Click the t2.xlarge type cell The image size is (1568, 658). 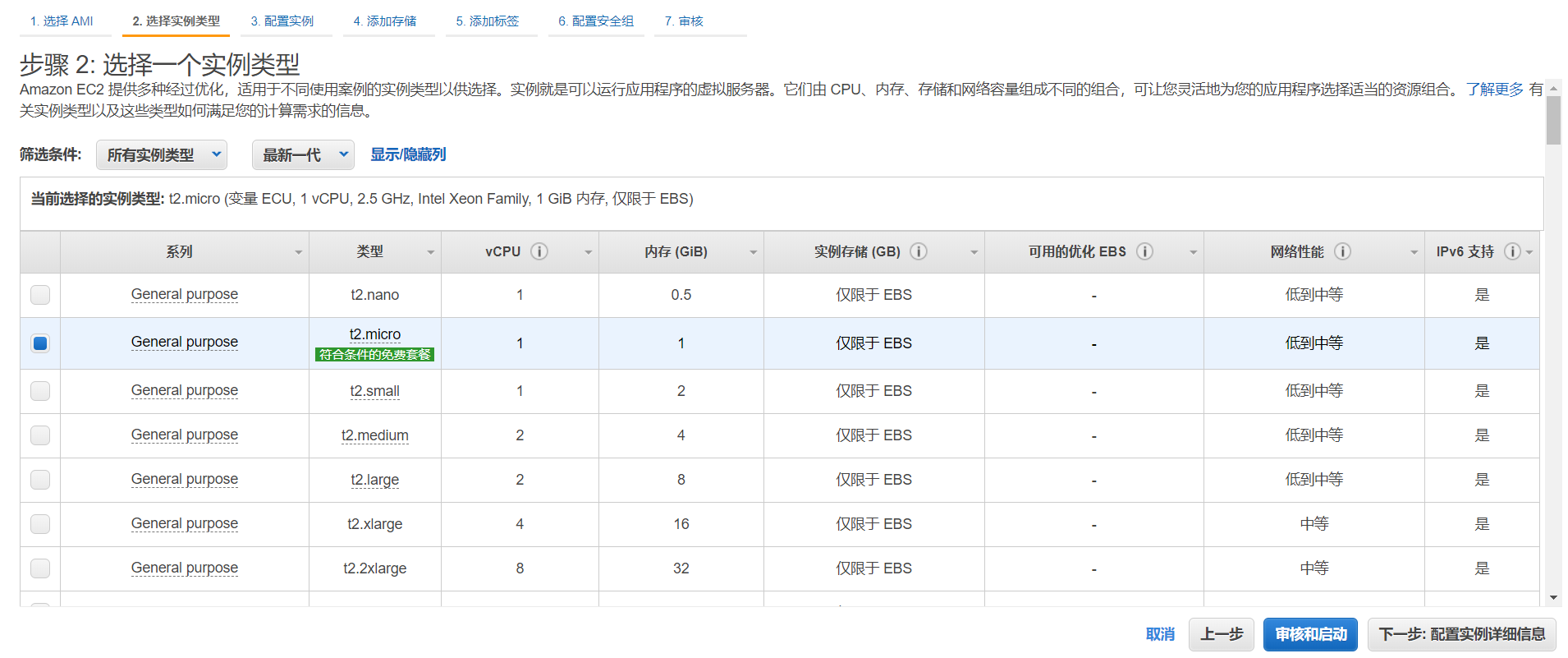coord(375,524)
